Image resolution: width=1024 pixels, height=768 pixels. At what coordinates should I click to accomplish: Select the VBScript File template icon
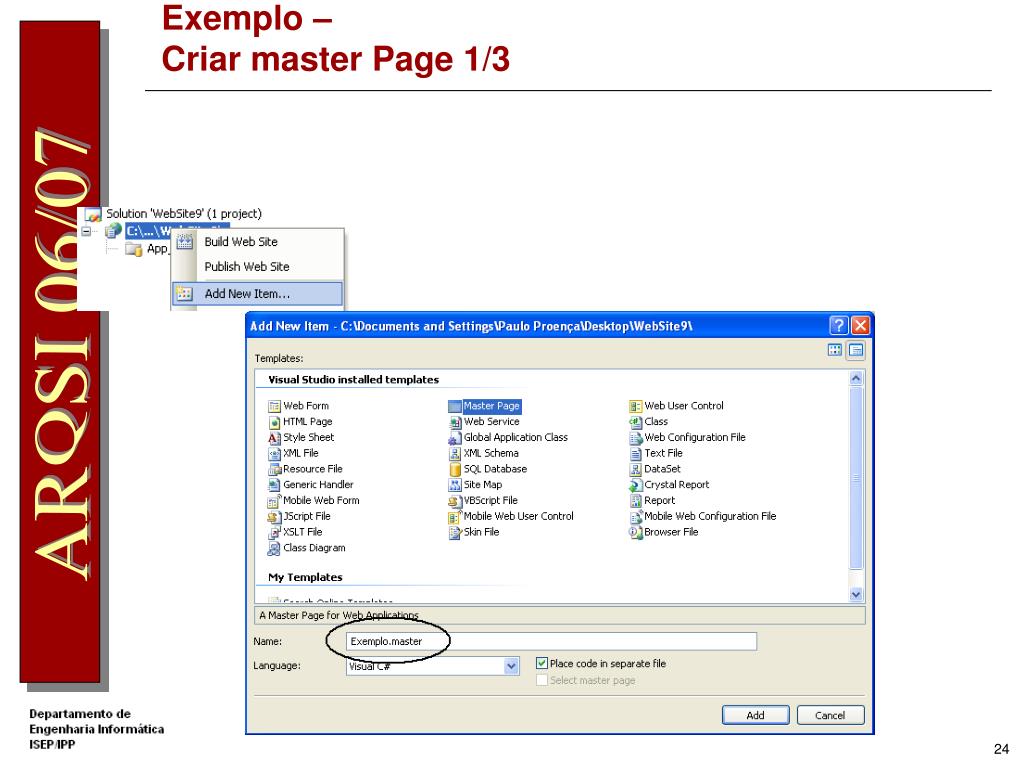pyautogui.click(x=455, y=501)
